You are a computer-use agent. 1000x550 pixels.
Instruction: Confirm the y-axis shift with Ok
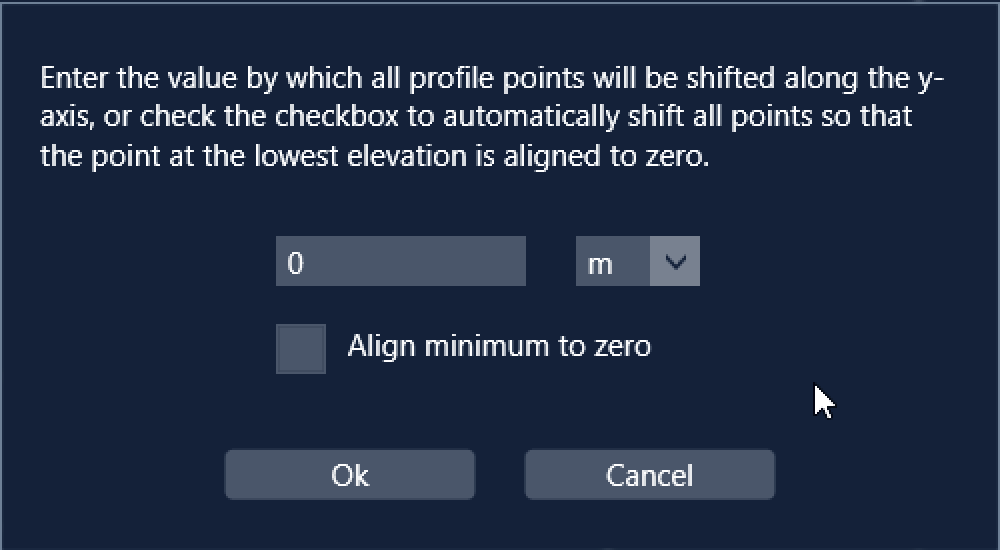(349, 475)
